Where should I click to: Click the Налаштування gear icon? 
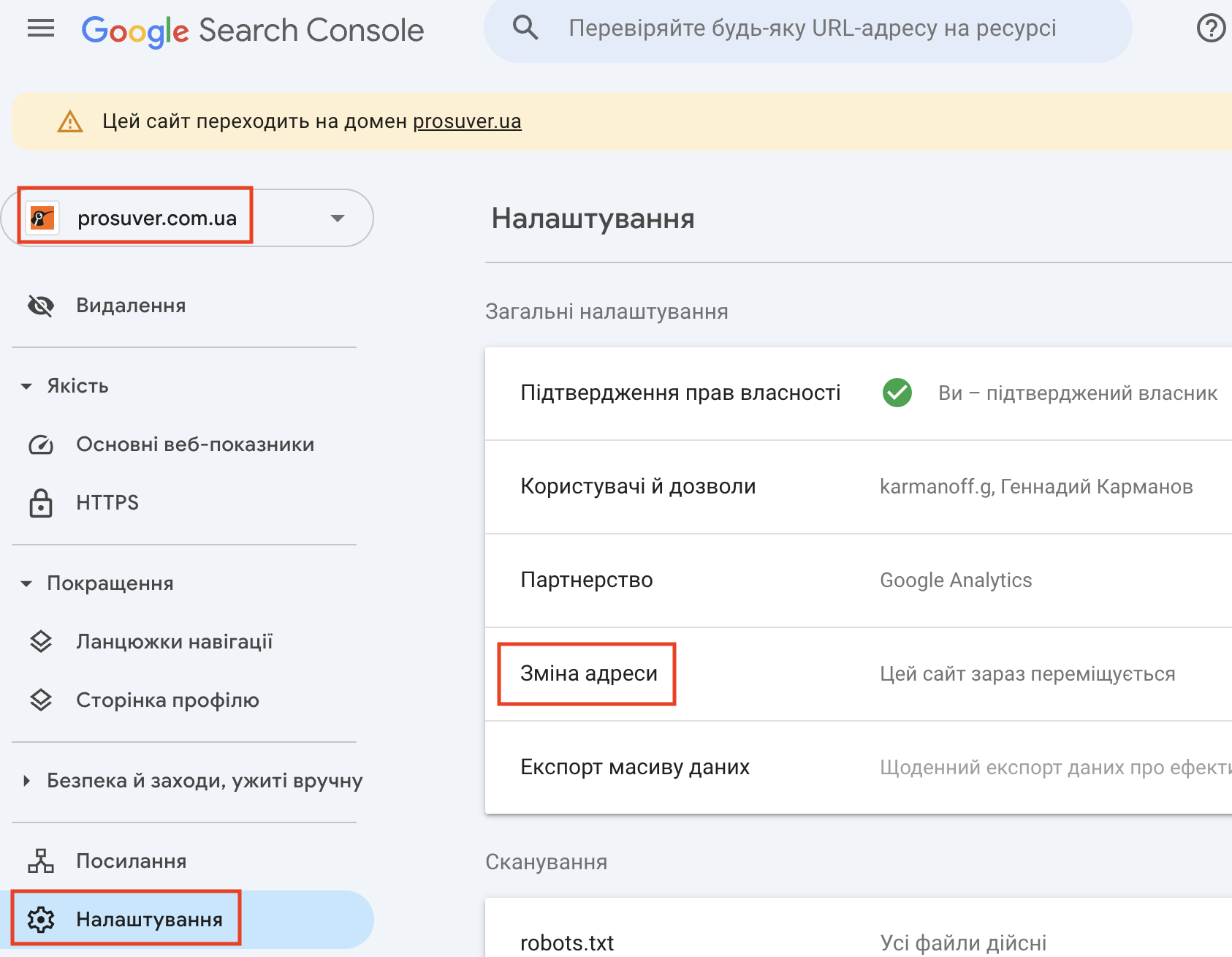pos(40,919)
